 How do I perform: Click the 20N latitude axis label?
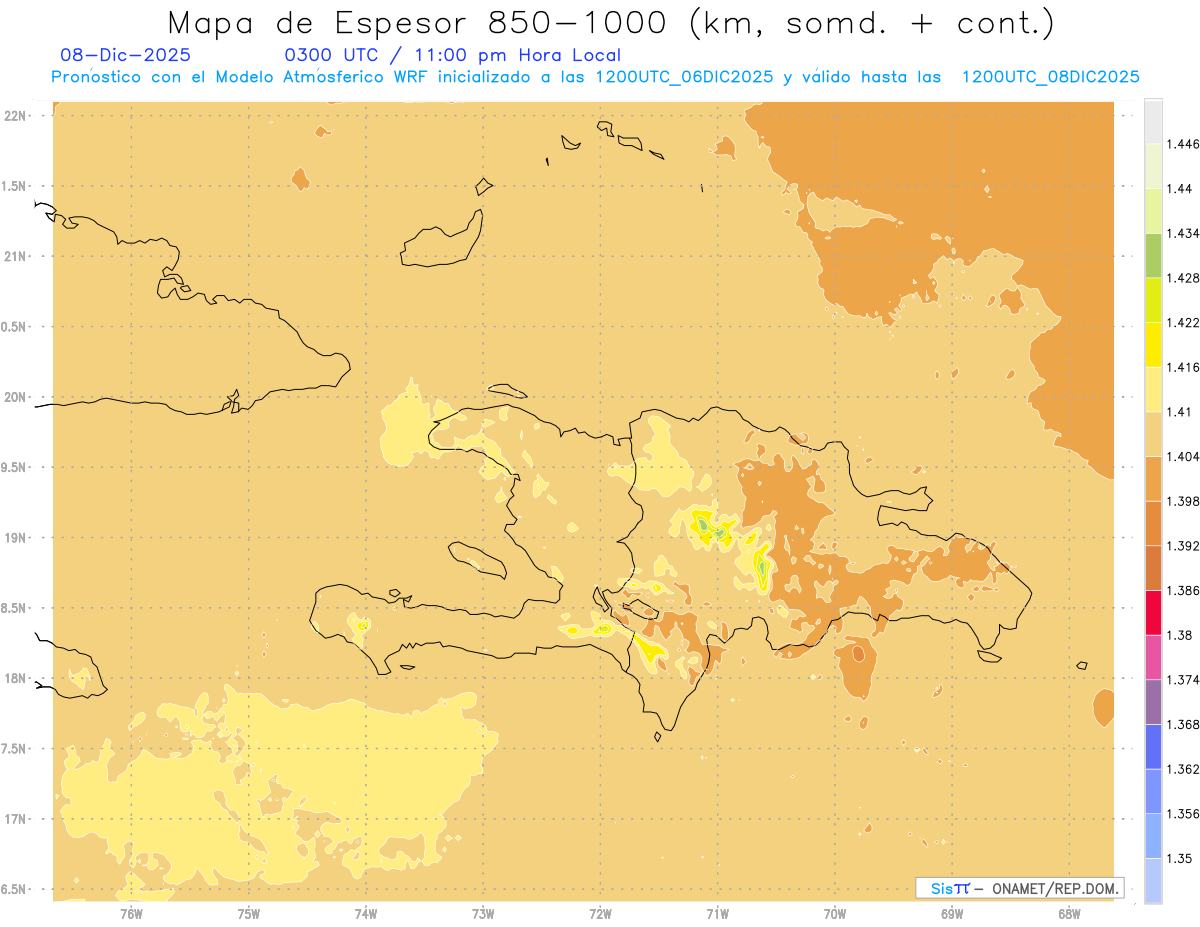[x=15, y=397]
